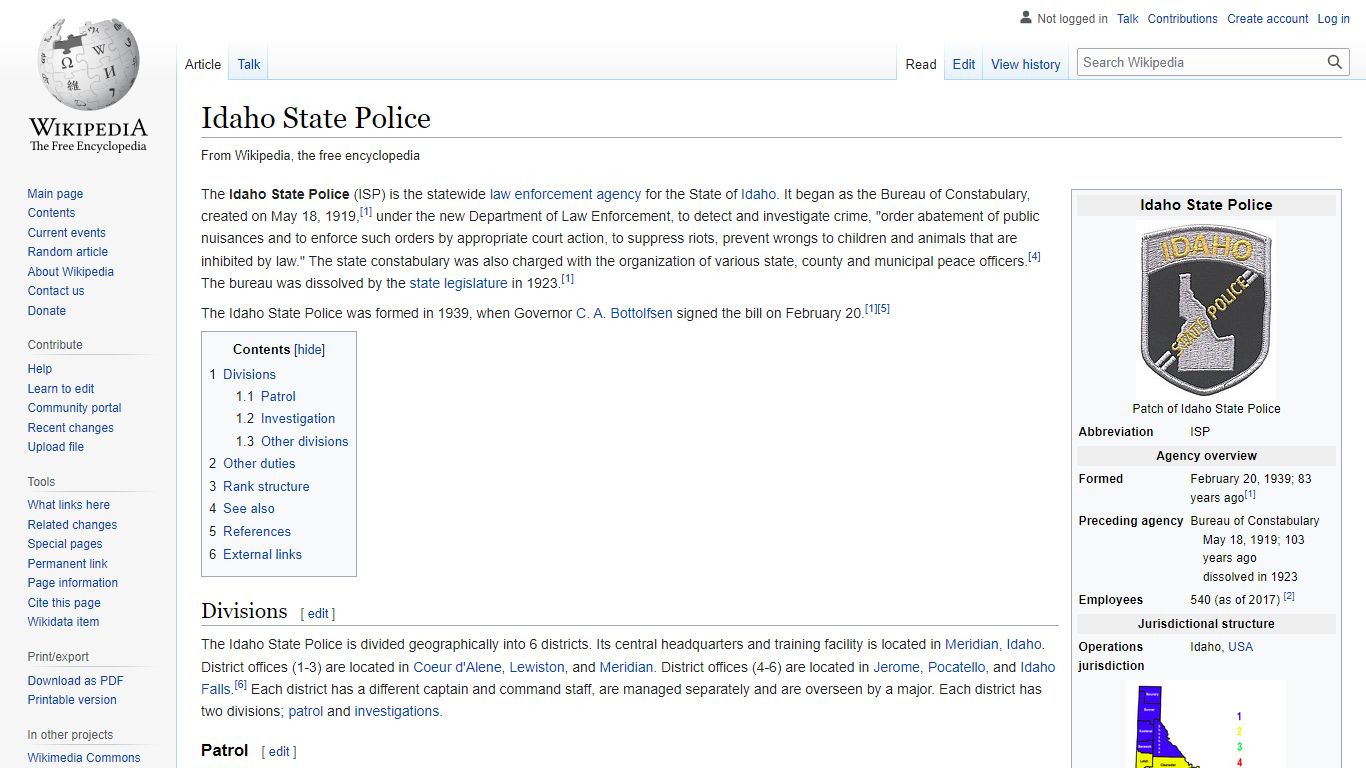Jump to Investigation in contents
The image size is (1366, 768).
click(285, 419)
